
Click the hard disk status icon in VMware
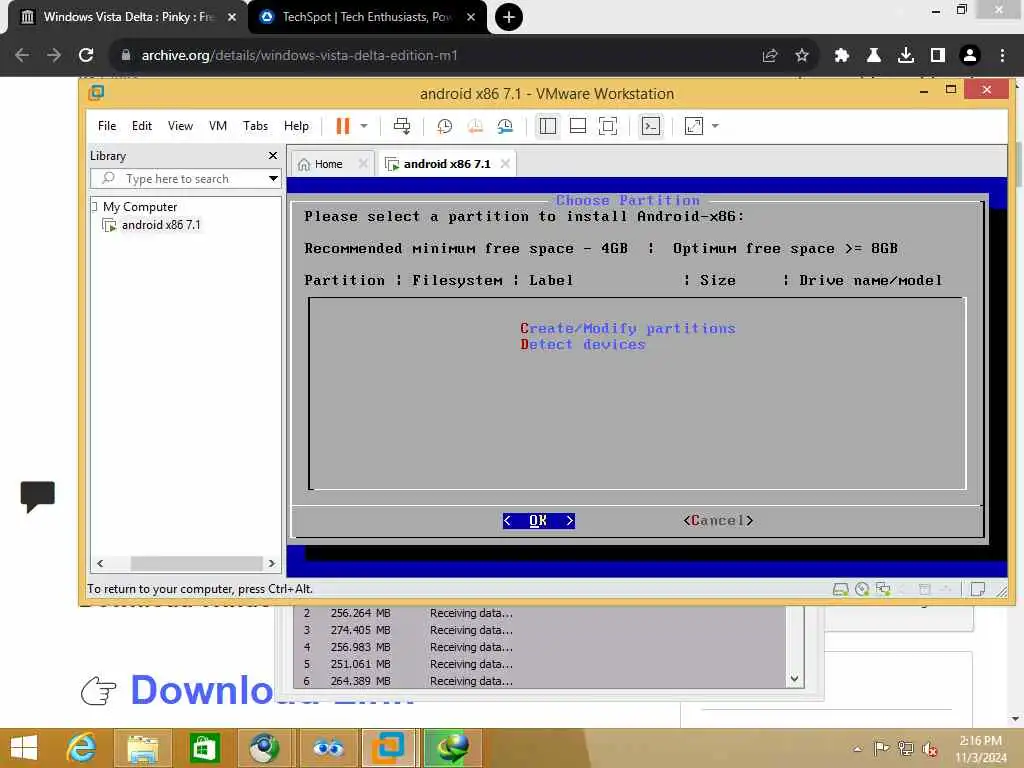[x=840, y=590]
